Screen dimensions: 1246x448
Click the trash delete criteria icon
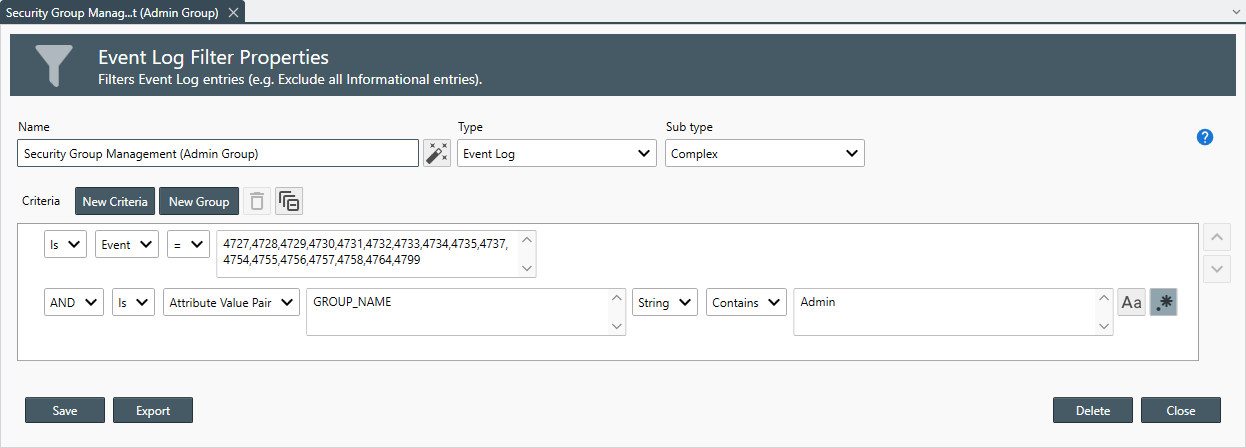[x=257, y=202]
